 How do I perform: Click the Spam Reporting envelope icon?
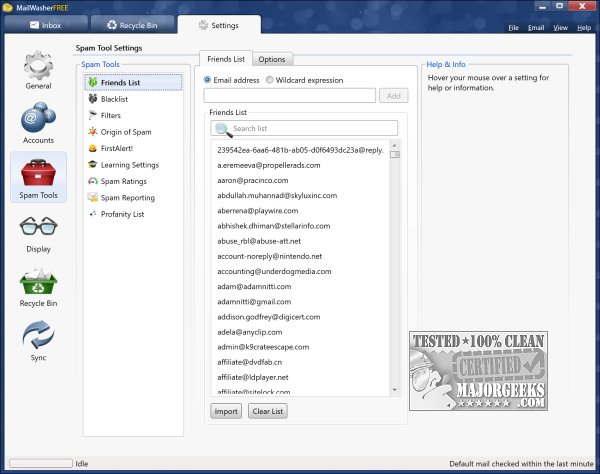coord(93,197)
